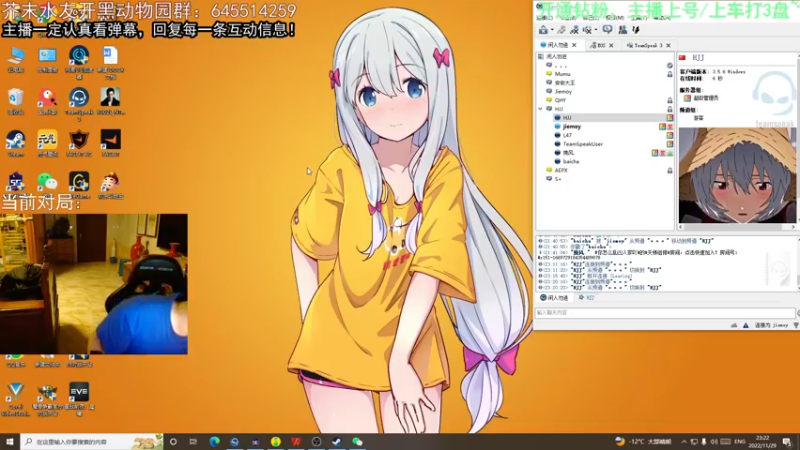800x450 pixels.
Task: Close the TeamSpeak 3 server tab
Action: [668, 45]
